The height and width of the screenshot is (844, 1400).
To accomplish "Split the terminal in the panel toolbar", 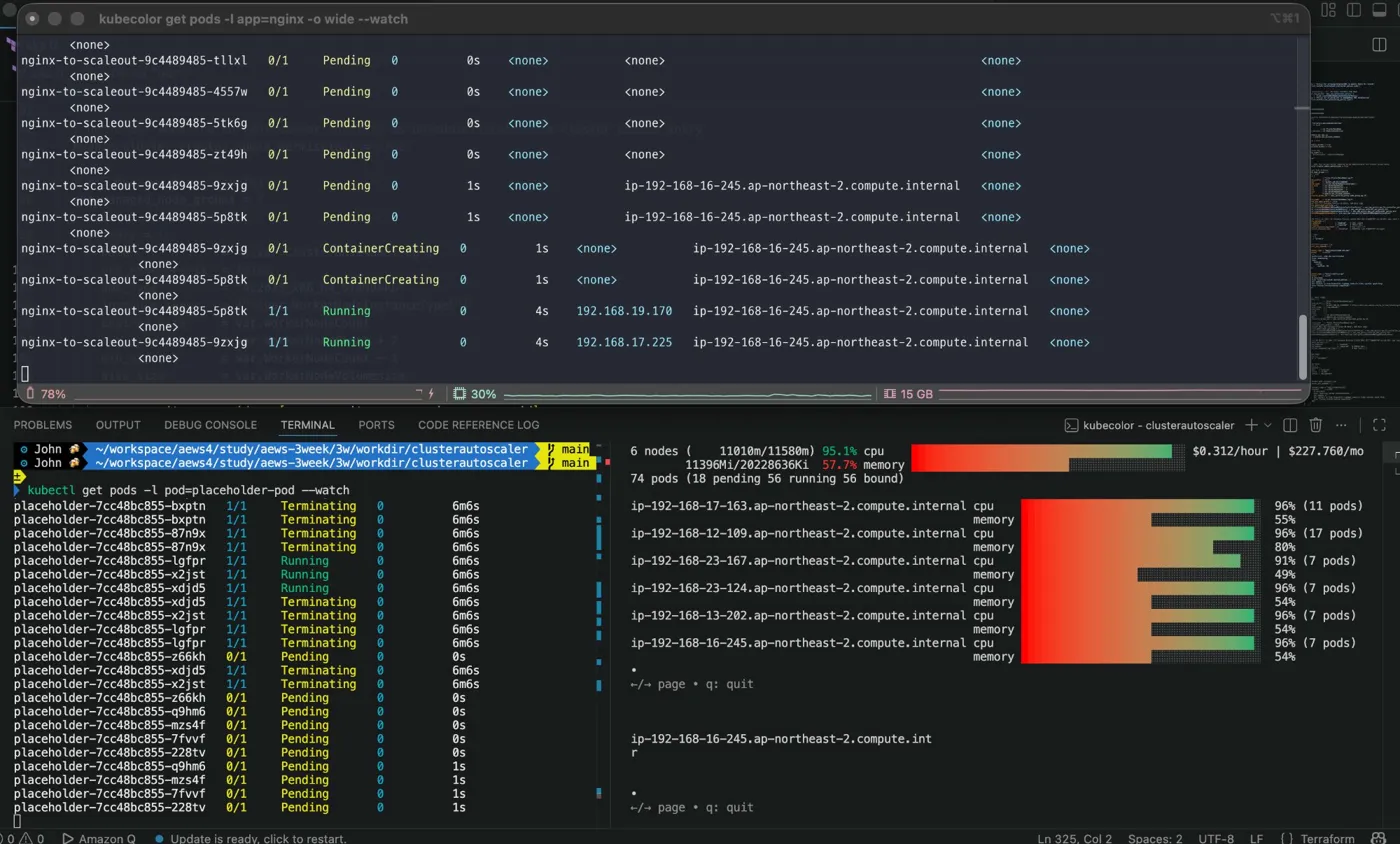I will [1290, 425].
